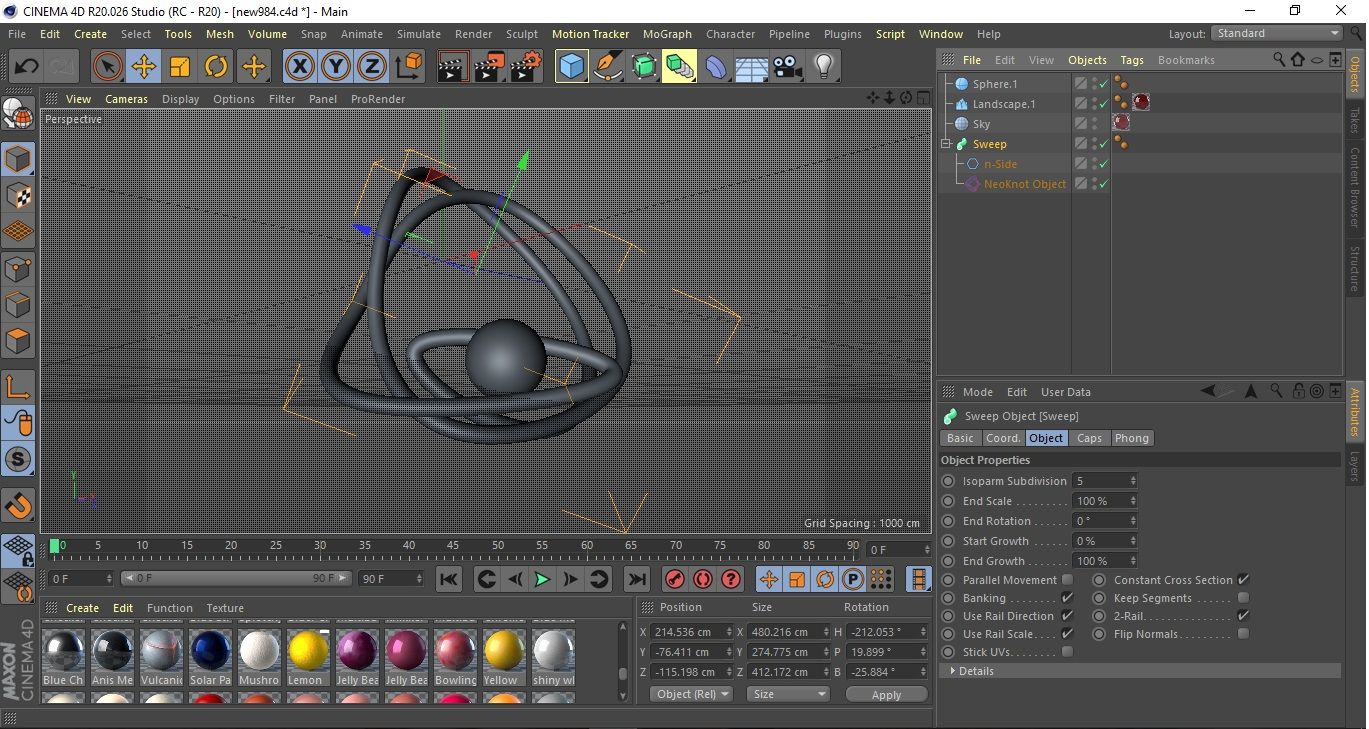Collapse the Sweep object hierarchy
This screenshot has width=1369, height=729.
coord(946,144)
